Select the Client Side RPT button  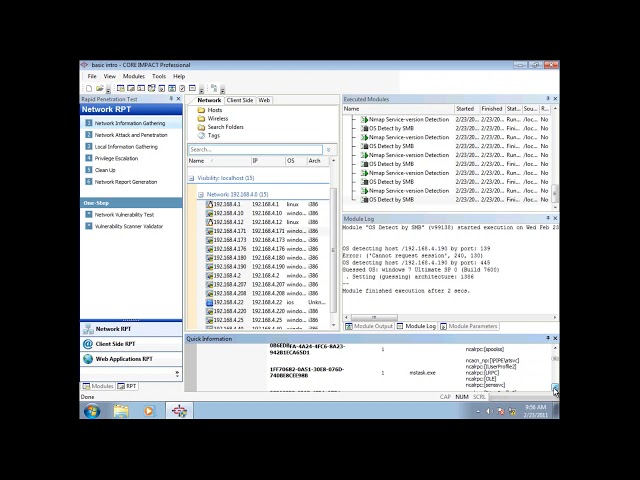[131, 344]
